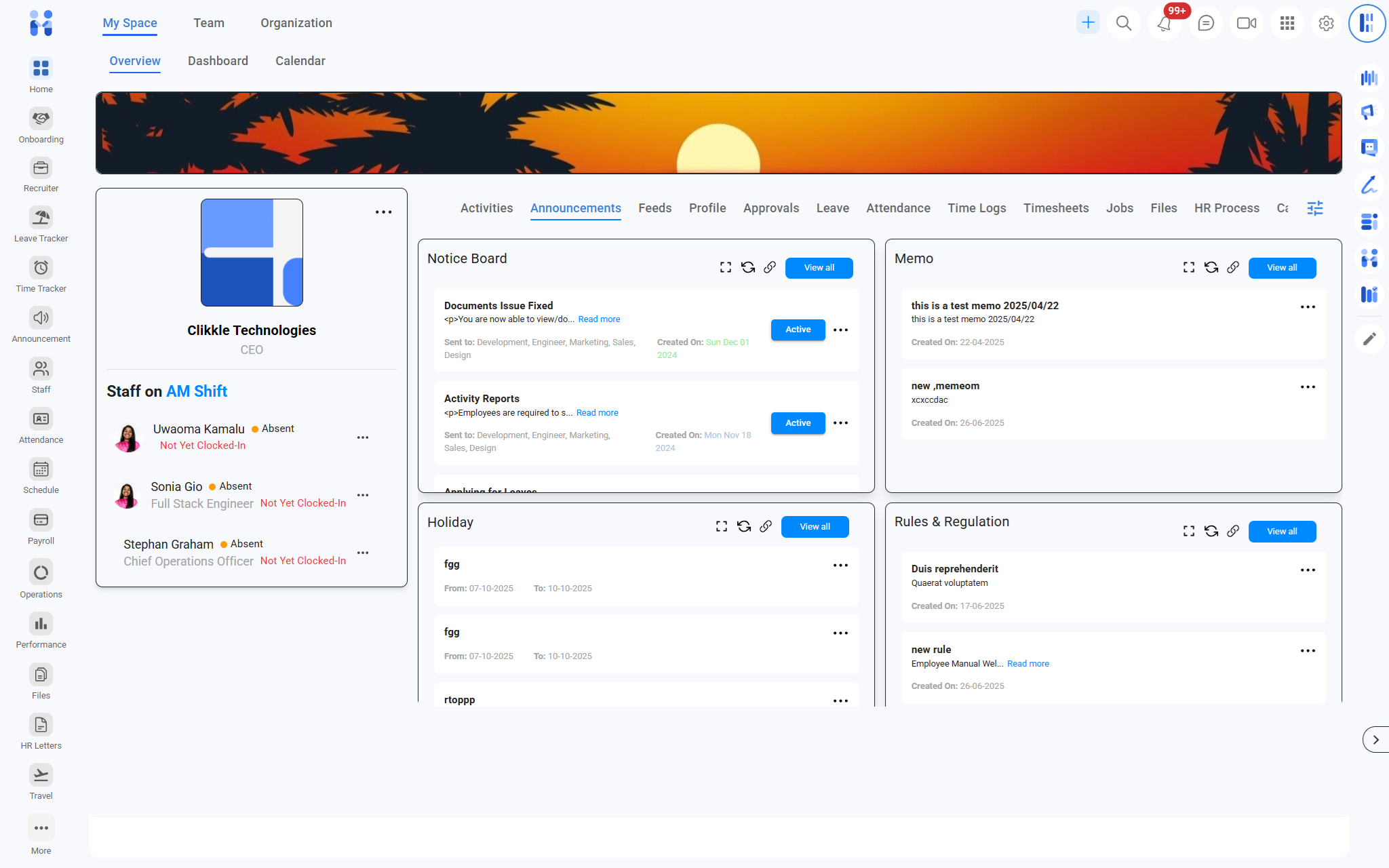Open options menu for Uwaoma Kamalu

coord(363,437)
